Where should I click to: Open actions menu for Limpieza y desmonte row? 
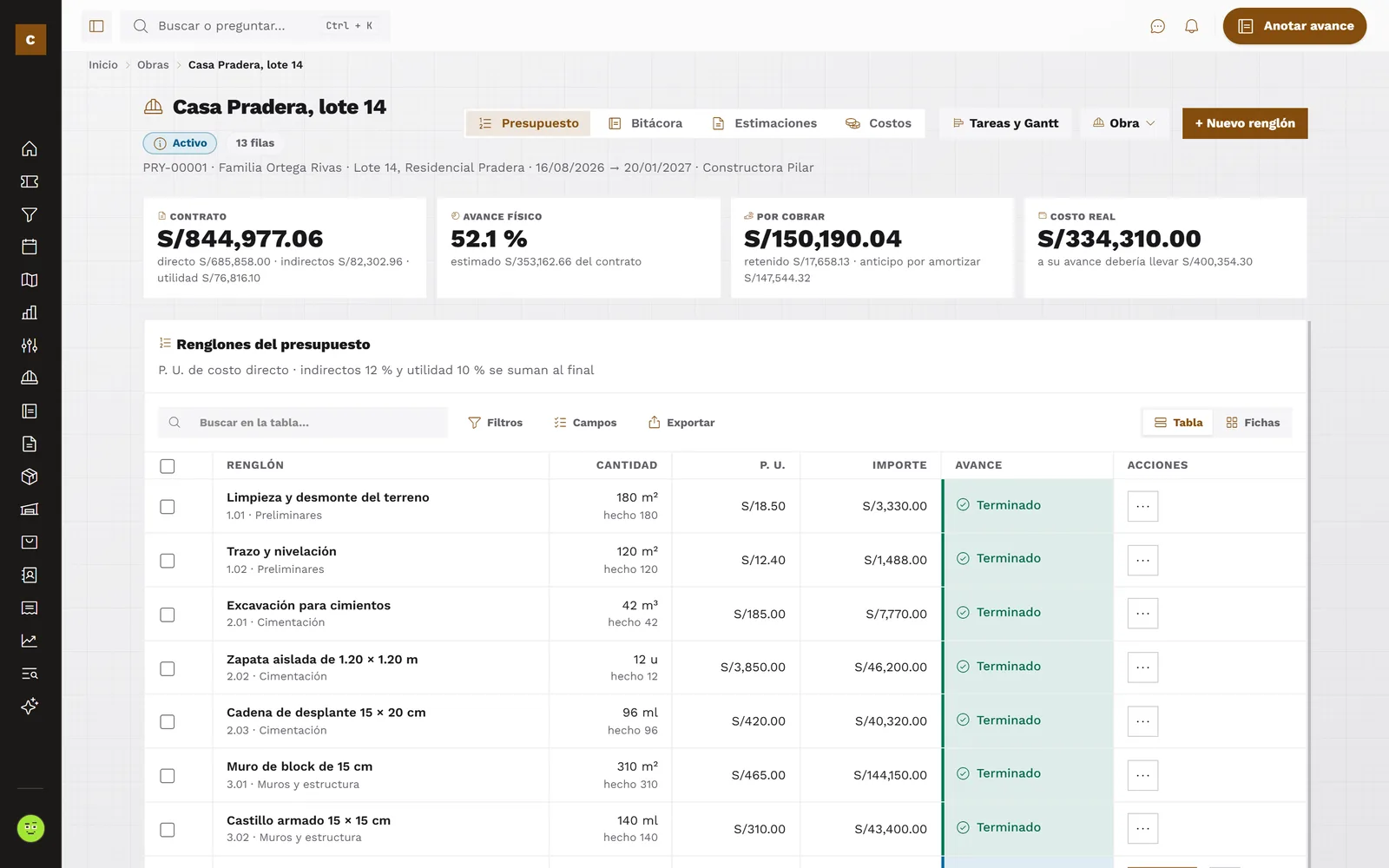coord(1142,506)
